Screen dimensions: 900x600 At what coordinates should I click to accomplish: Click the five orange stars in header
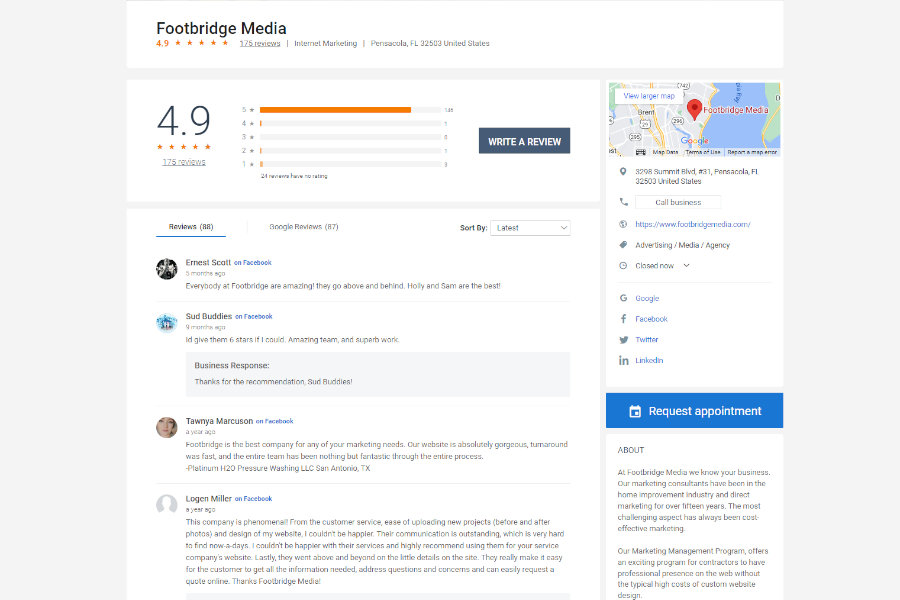pos(201,43)
